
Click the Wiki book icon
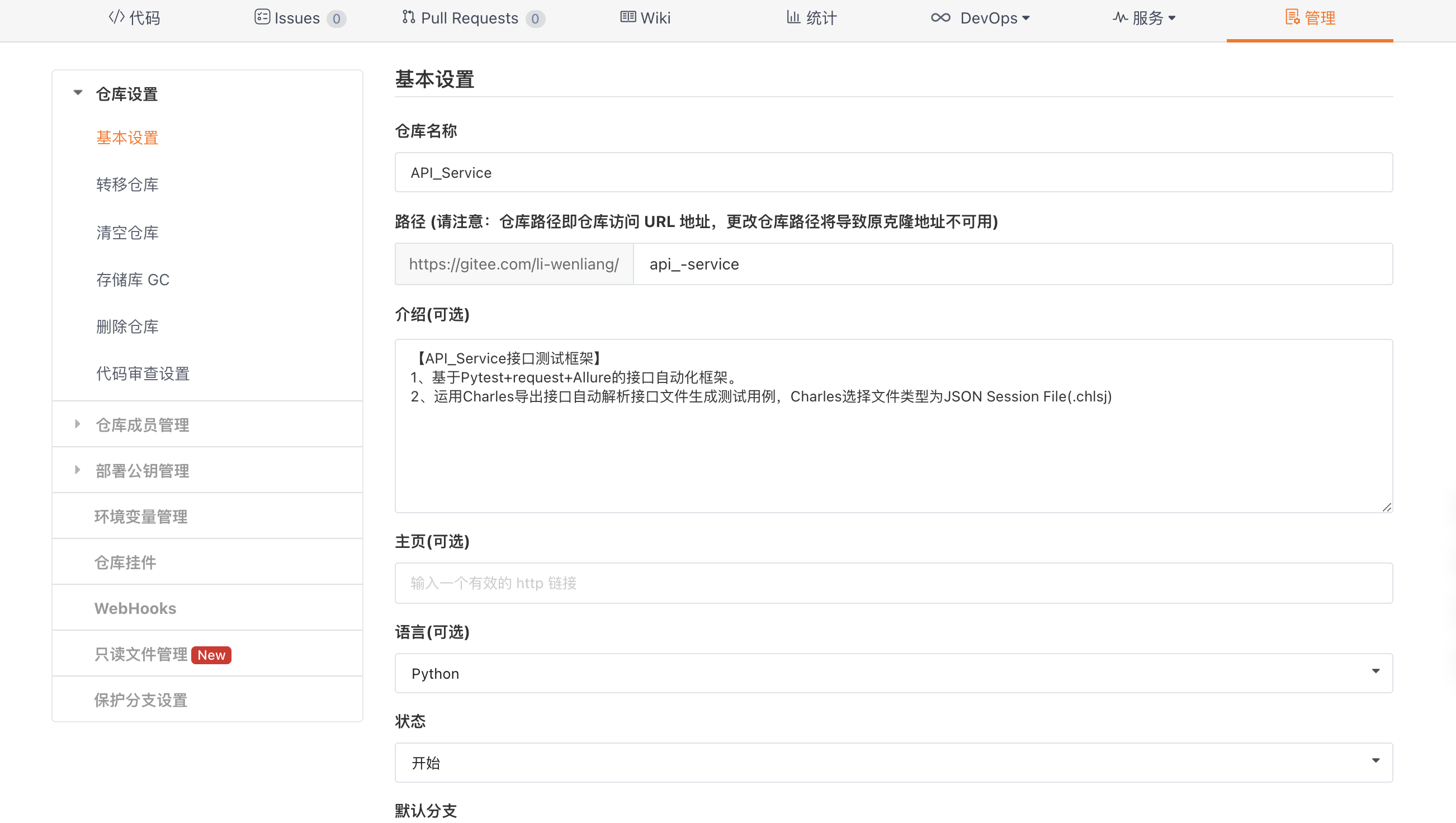[x=627, y=17]
